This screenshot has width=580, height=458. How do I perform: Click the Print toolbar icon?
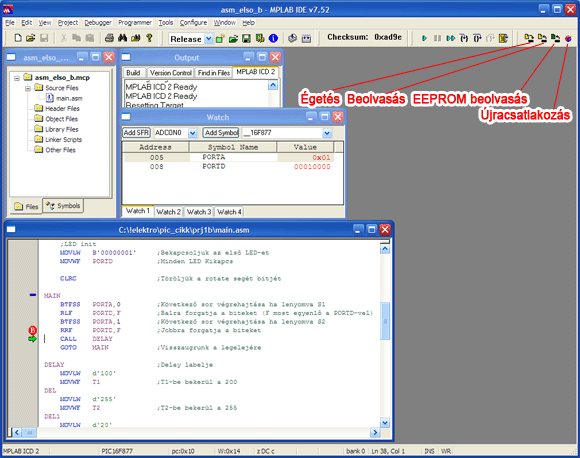(109, 38)
